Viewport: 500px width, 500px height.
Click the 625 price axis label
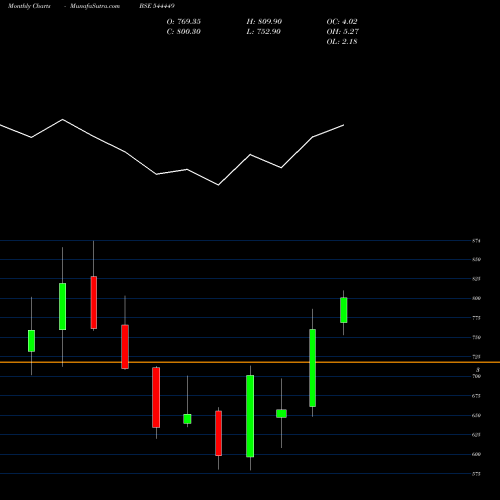coord(476,435)
